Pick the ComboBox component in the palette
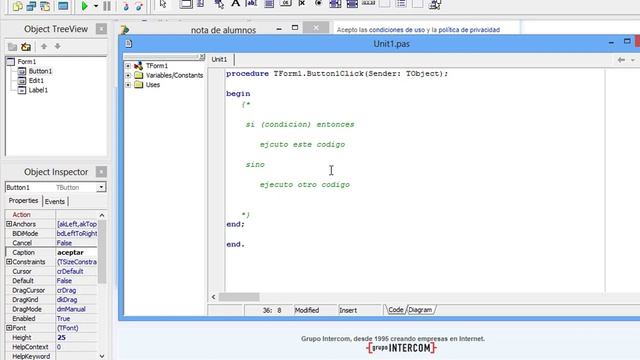The image size is (640, 360). 352,4
